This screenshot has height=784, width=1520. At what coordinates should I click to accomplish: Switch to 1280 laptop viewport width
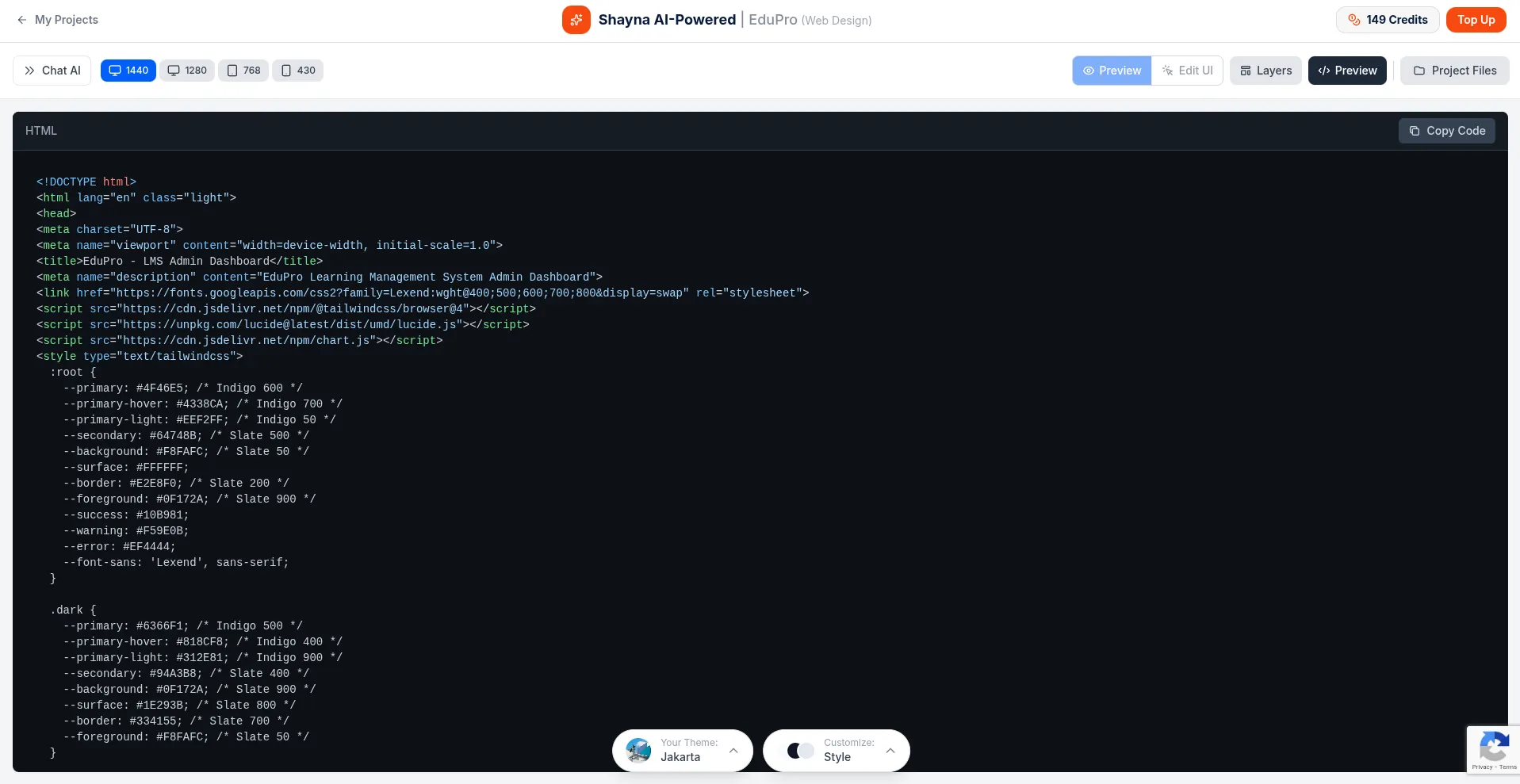(x=187, y=71)
